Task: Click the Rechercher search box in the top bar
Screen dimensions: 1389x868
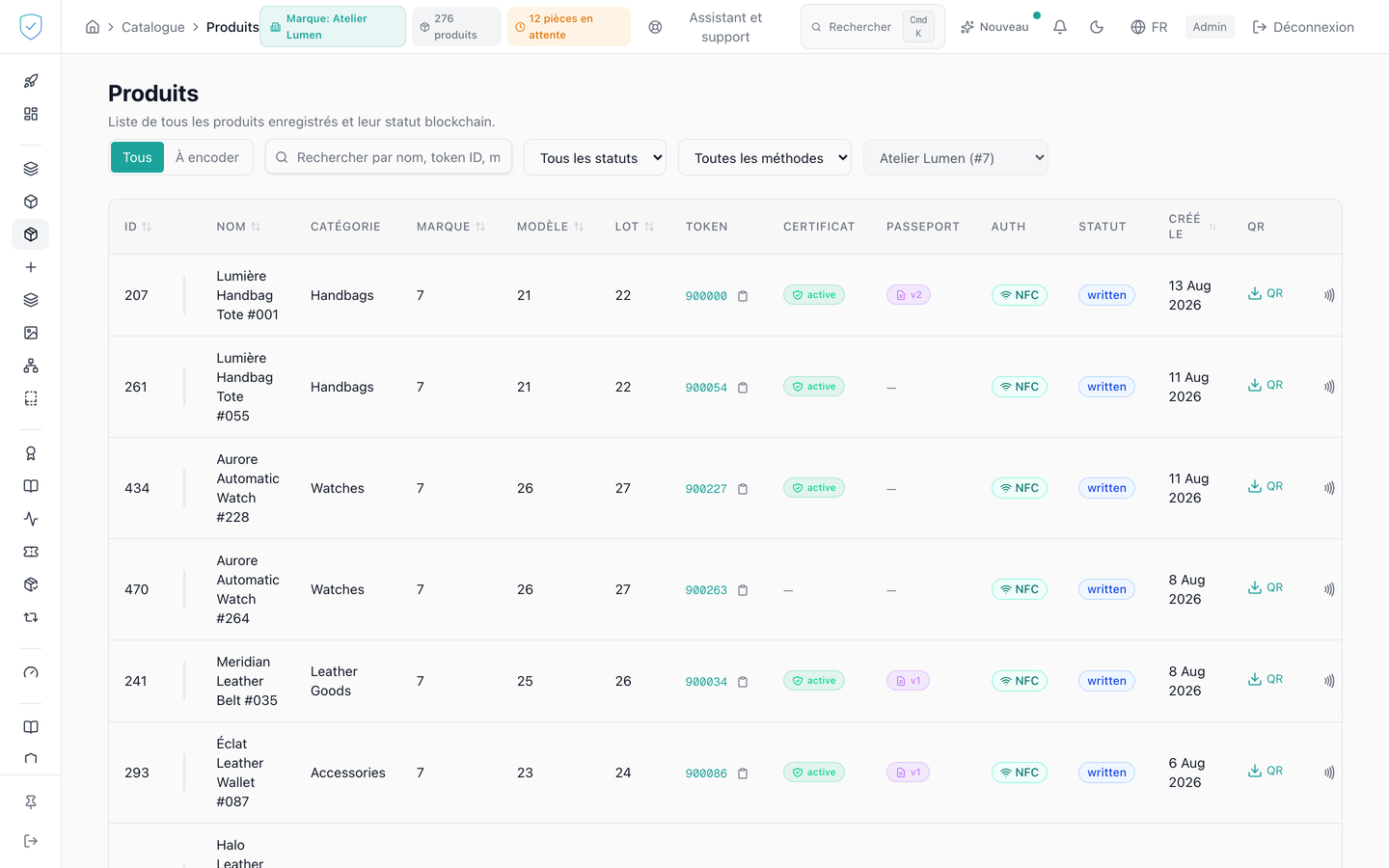Action: click(x=873, y=27)
